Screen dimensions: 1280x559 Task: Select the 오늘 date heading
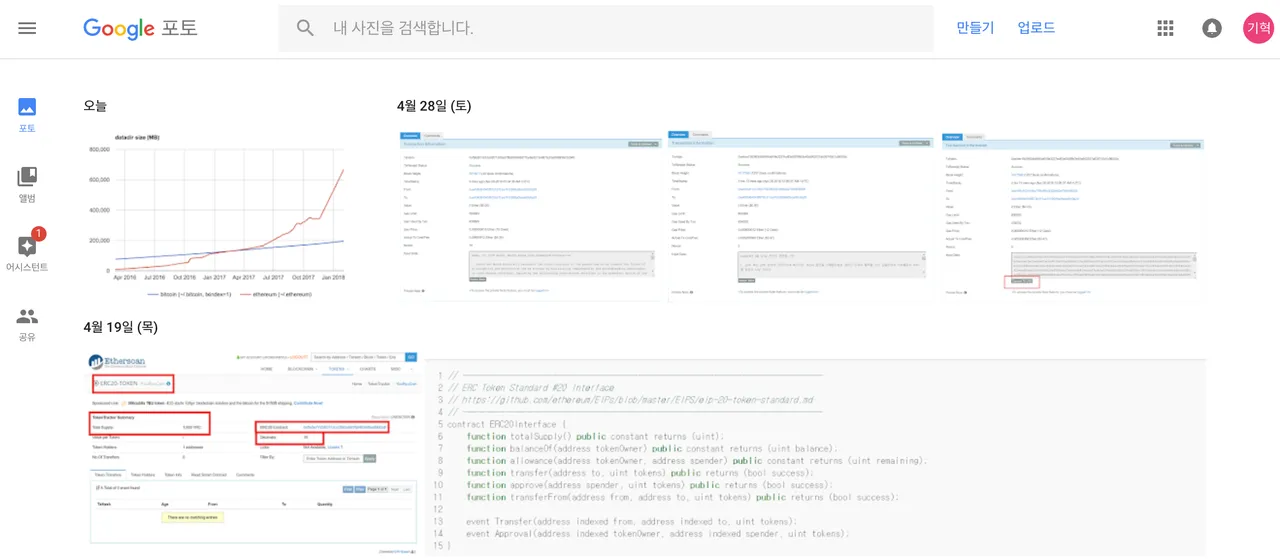(x=95, y=106)
